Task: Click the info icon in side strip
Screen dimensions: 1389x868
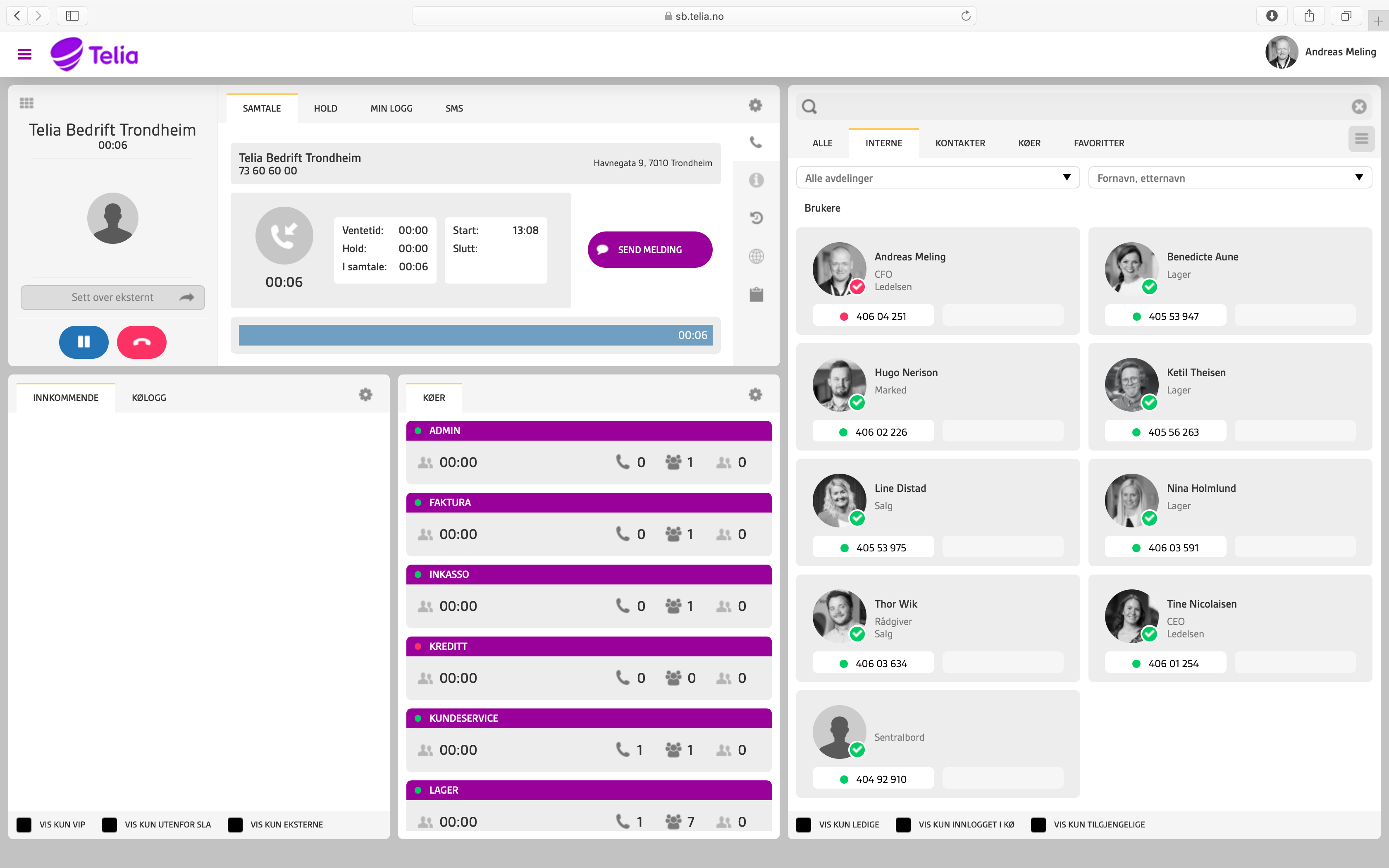Action: click(x=756, y=180)
